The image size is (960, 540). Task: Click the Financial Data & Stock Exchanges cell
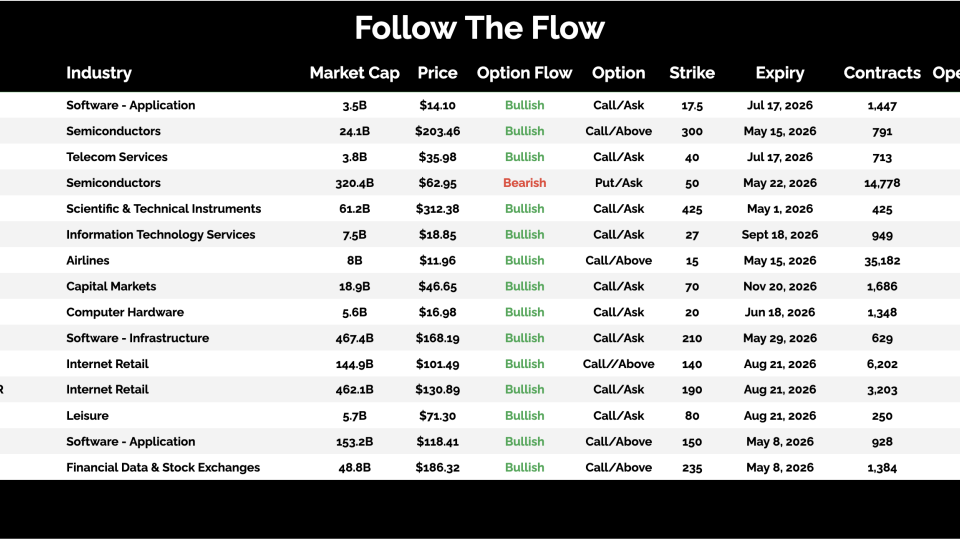163,468
